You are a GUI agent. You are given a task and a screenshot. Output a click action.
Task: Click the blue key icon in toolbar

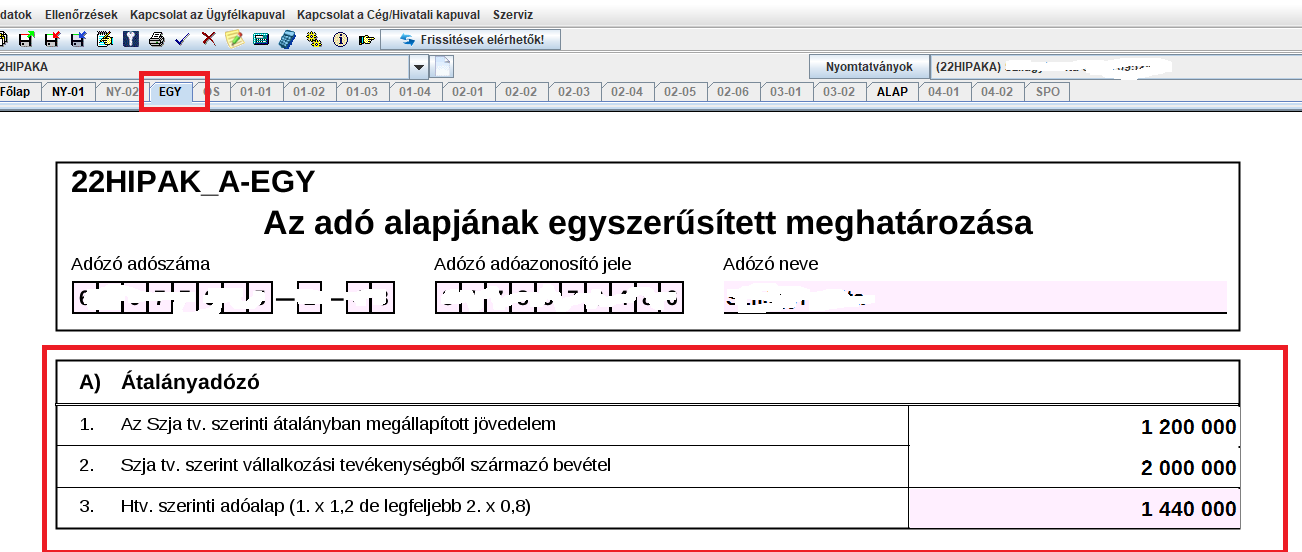[131, 39]
